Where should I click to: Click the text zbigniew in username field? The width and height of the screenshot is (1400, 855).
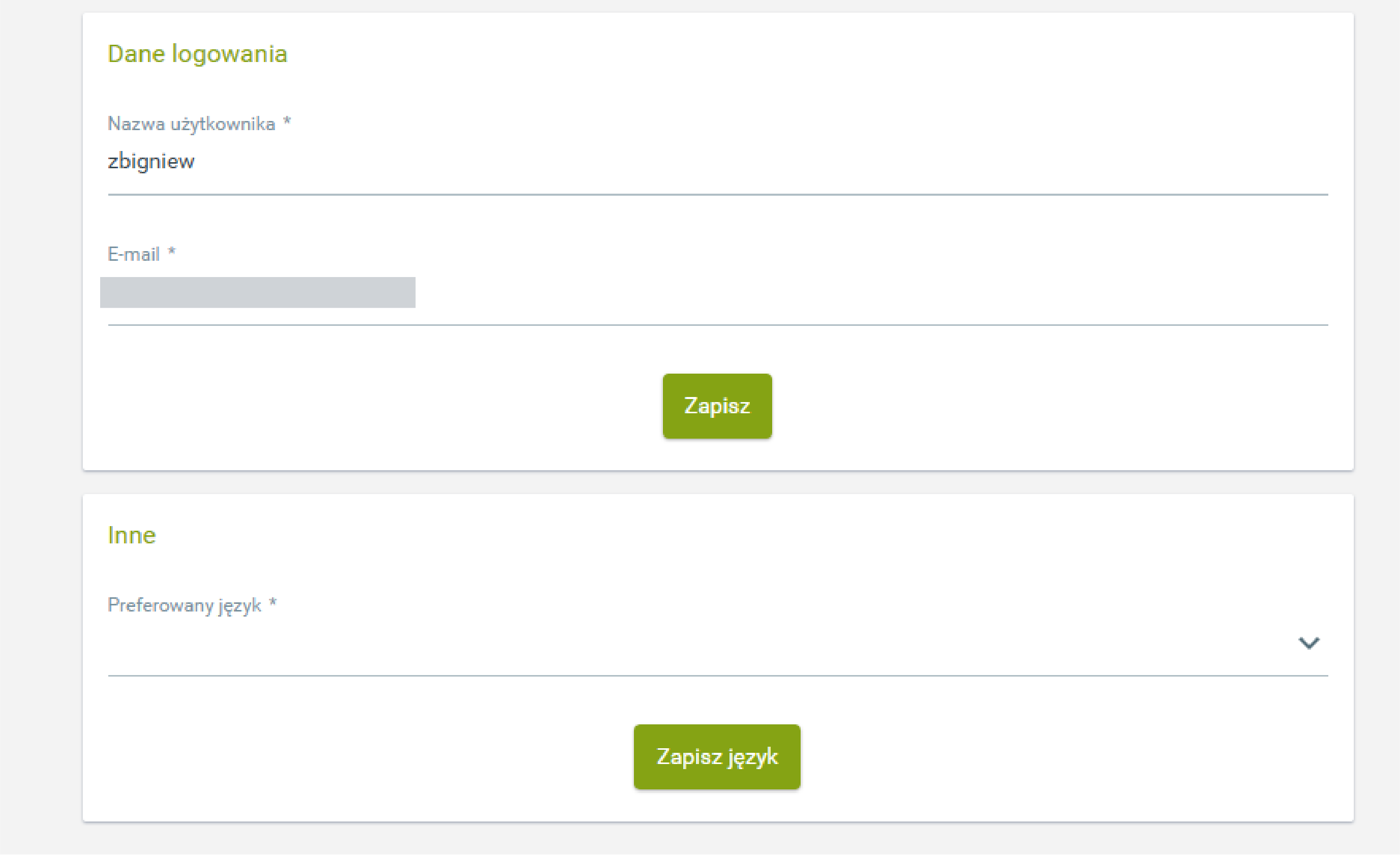point(151,162)
